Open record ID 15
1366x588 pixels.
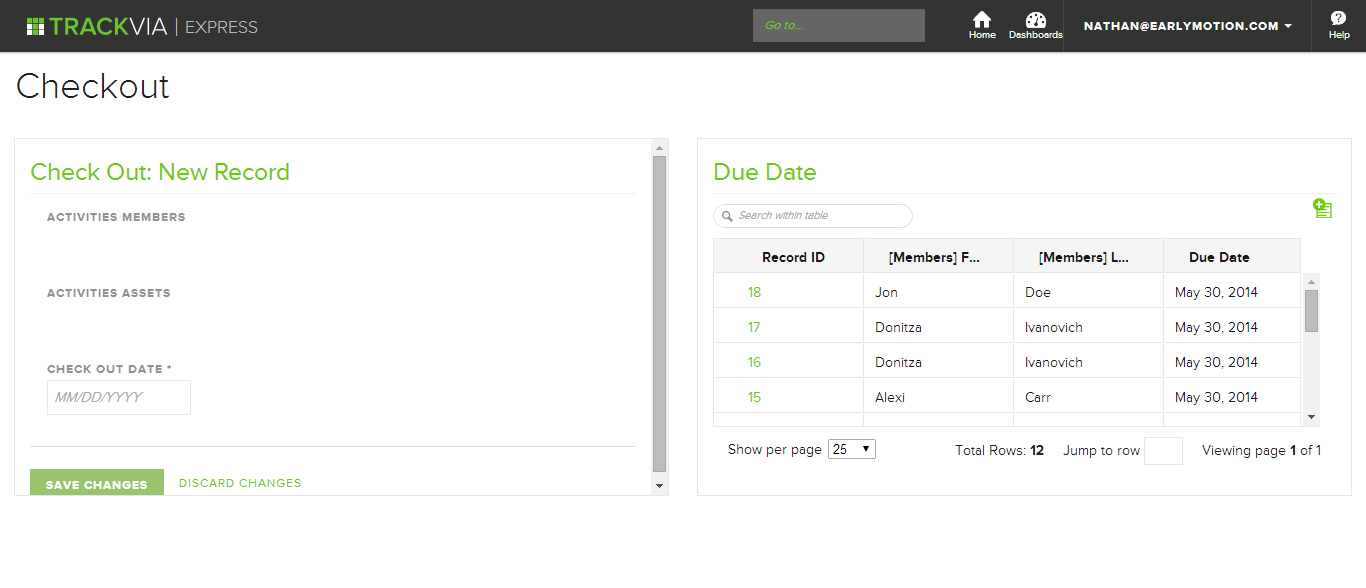754,397
